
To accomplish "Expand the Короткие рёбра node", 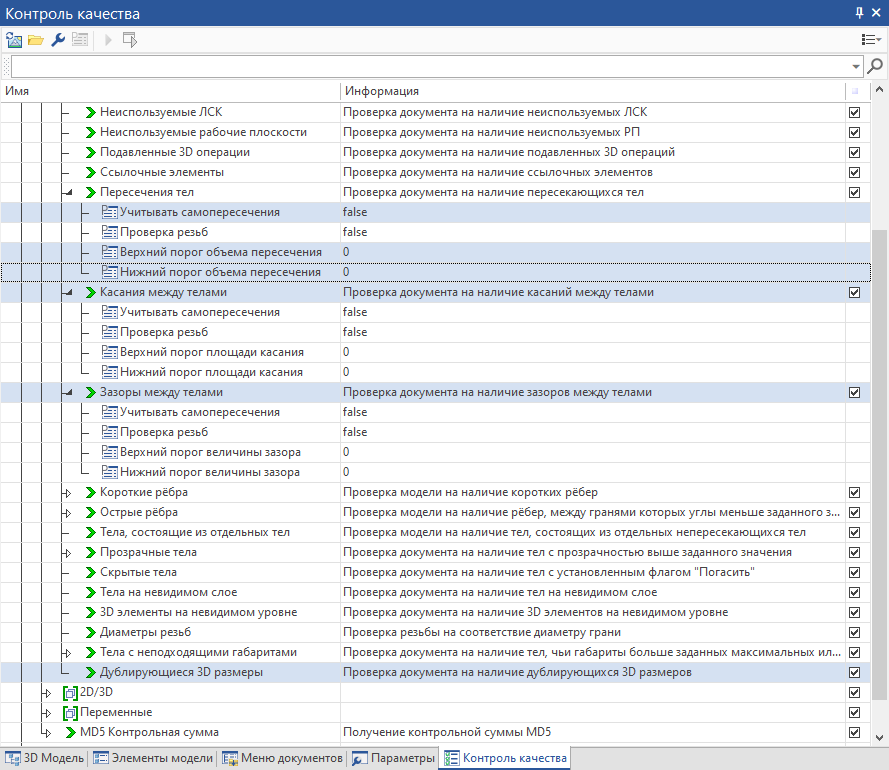I will [x=68, y=492].
